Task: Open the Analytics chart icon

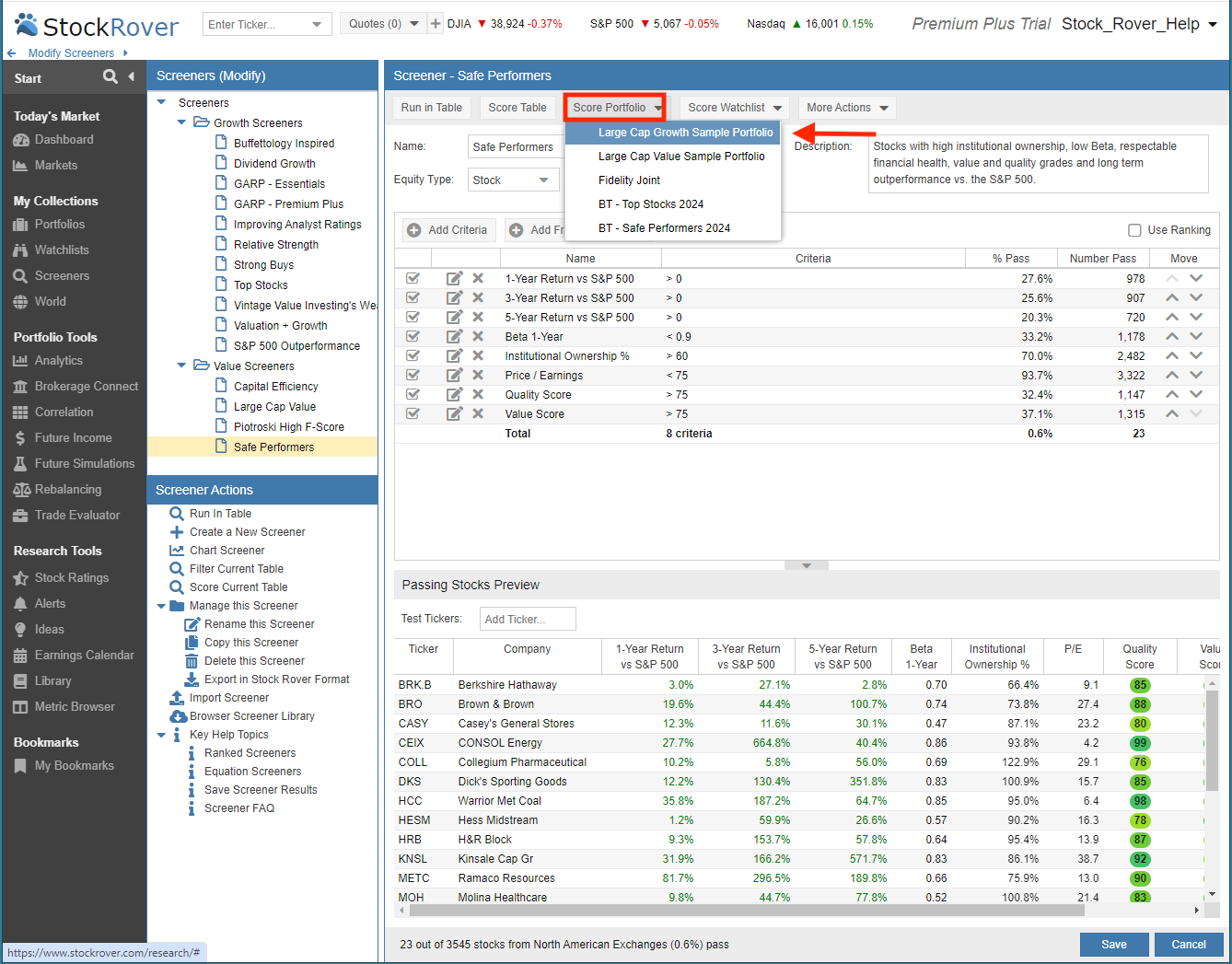Action: 21,361
